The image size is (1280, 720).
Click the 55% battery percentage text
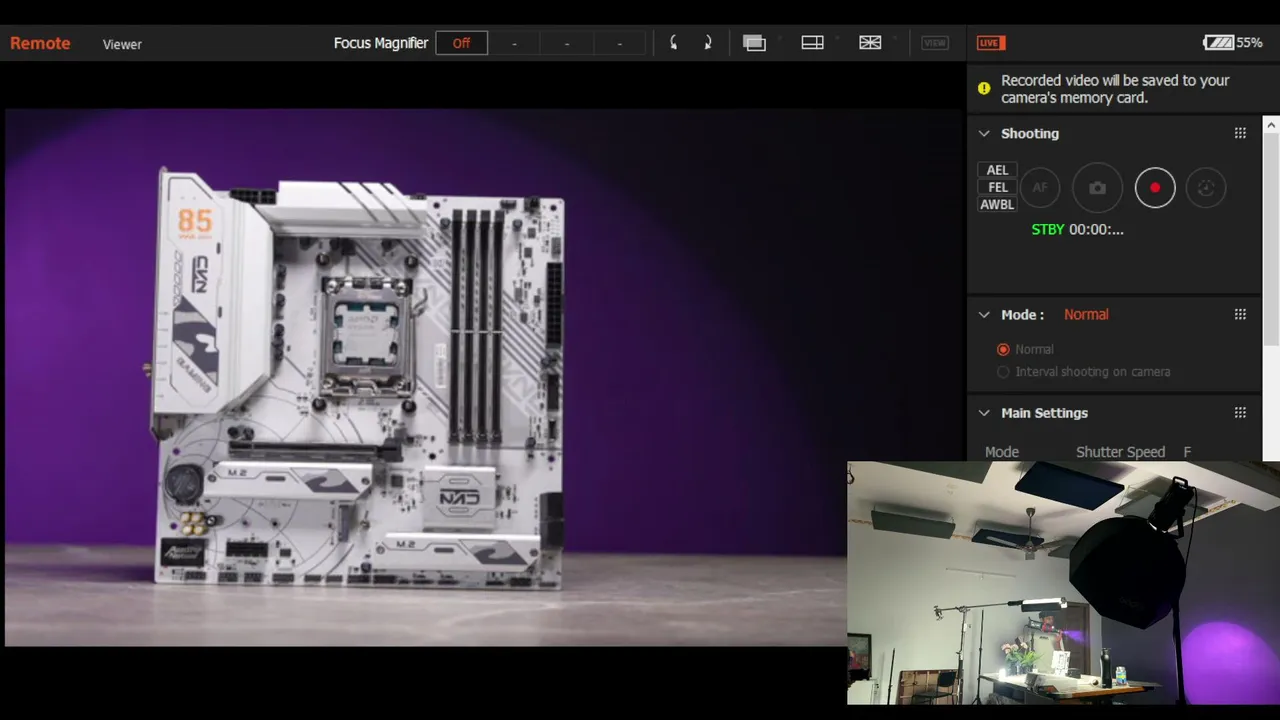point(1249,43)
